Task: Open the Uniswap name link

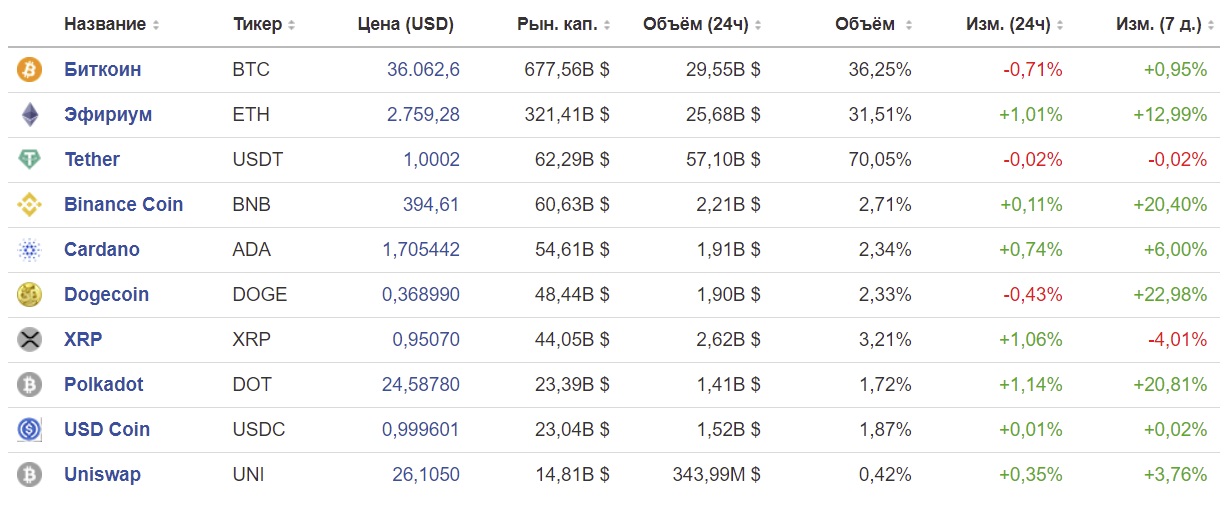Action: click(x=102, y=475)
